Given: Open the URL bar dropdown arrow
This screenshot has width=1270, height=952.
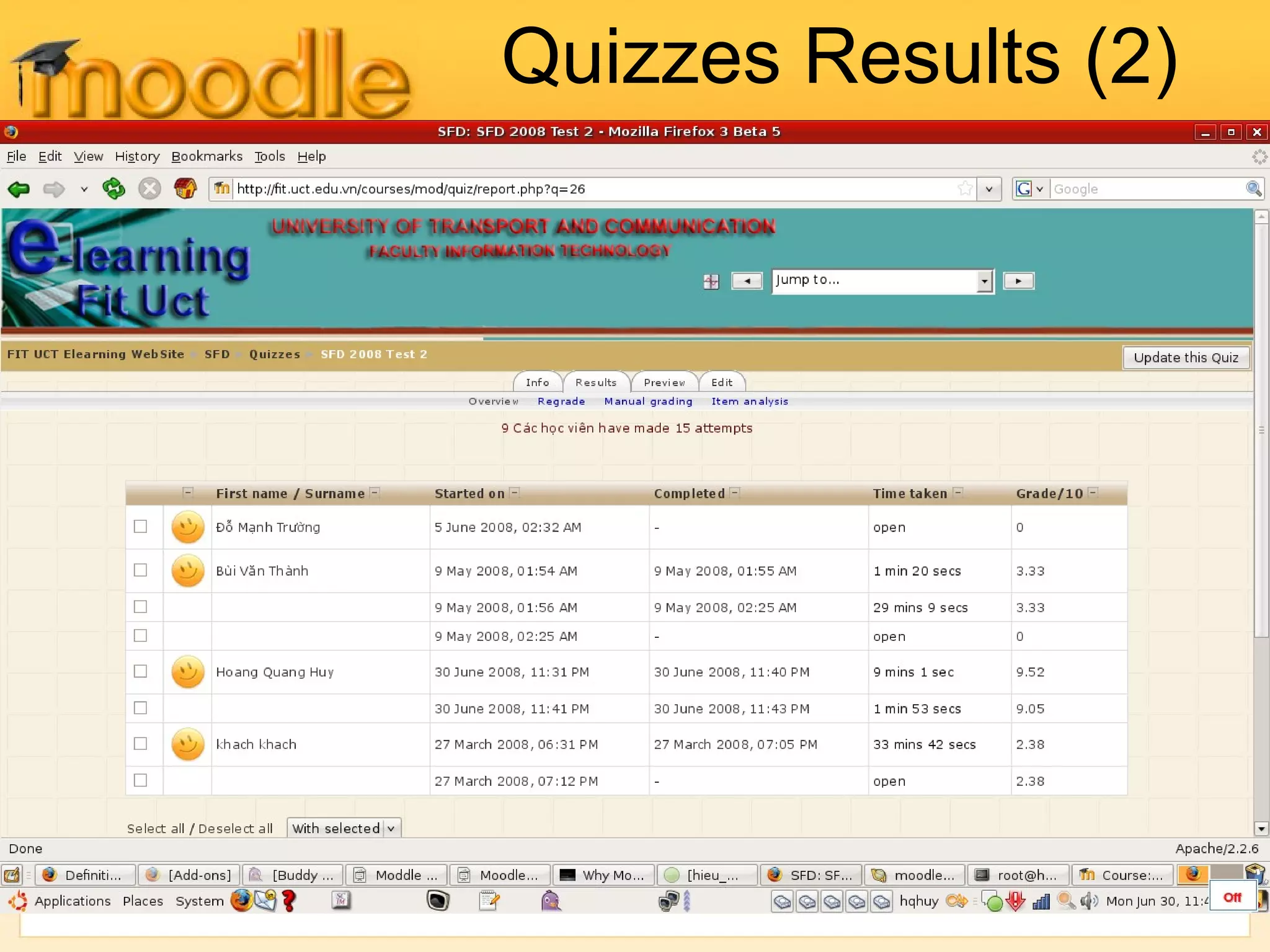Looking at the screenshot, I should 989,189.
